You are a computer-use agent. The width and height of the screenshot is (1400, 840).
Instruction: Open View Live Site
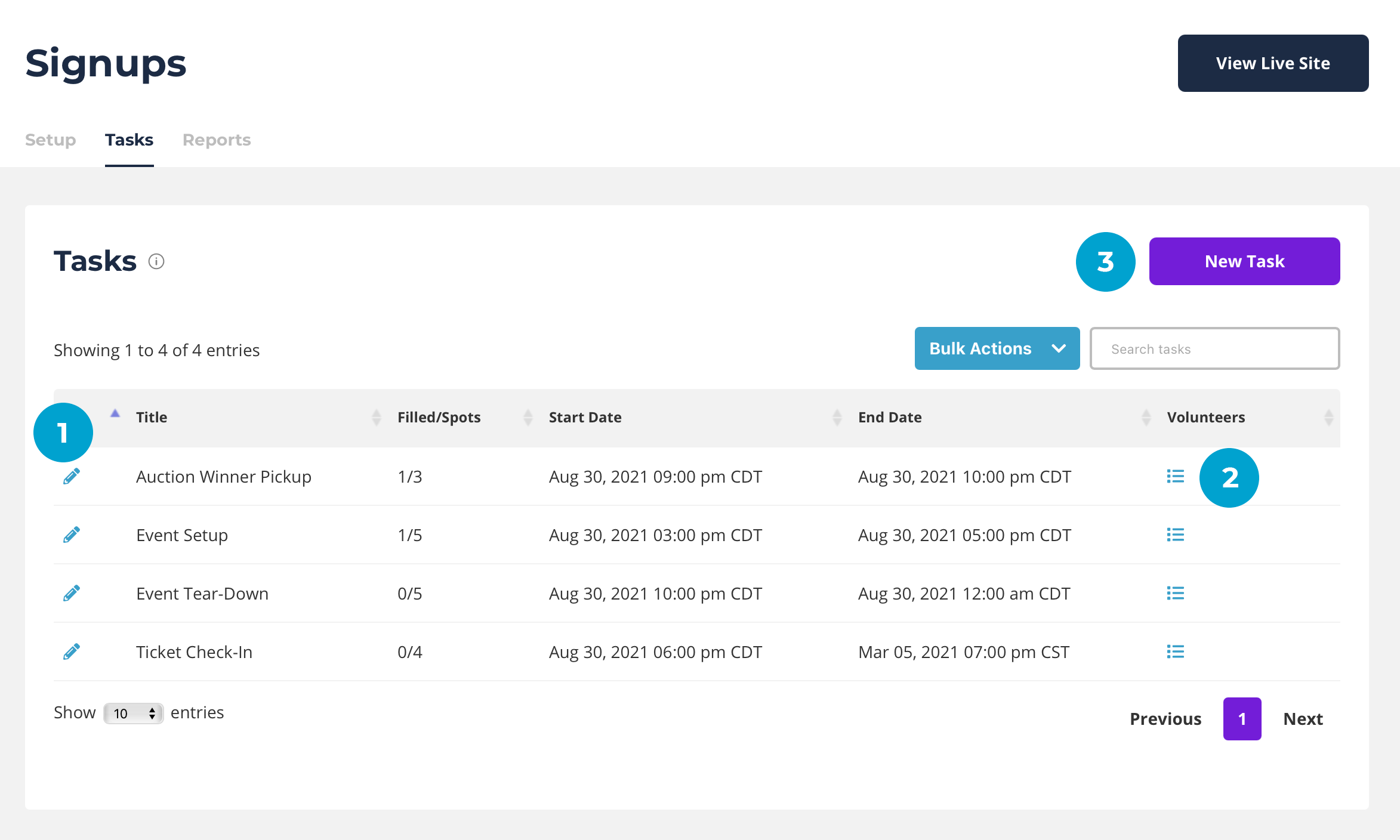(1273, 63)
